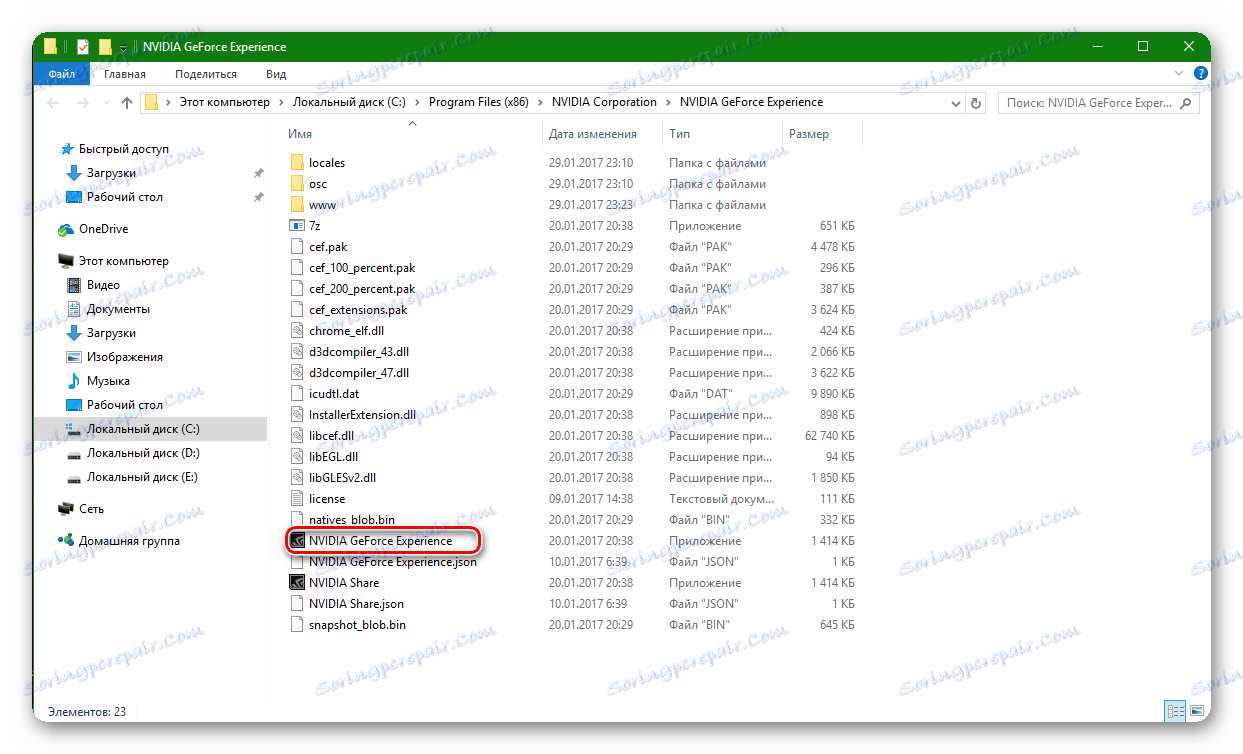
Task: Select cef.pak file icon
Action: click(296, 247)
